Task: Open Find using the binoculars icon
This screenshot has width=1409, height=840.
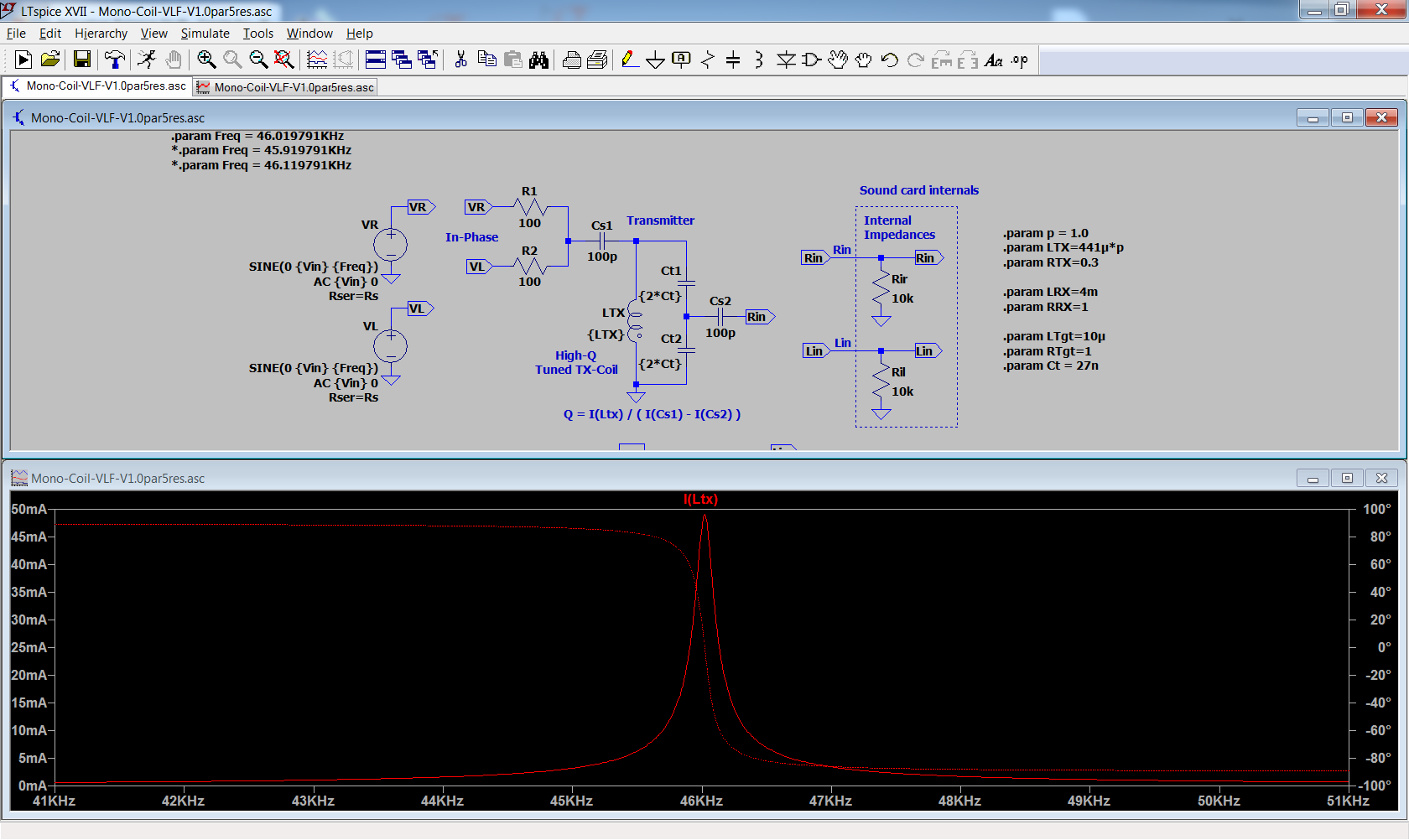Action: (x=540, y=60)
